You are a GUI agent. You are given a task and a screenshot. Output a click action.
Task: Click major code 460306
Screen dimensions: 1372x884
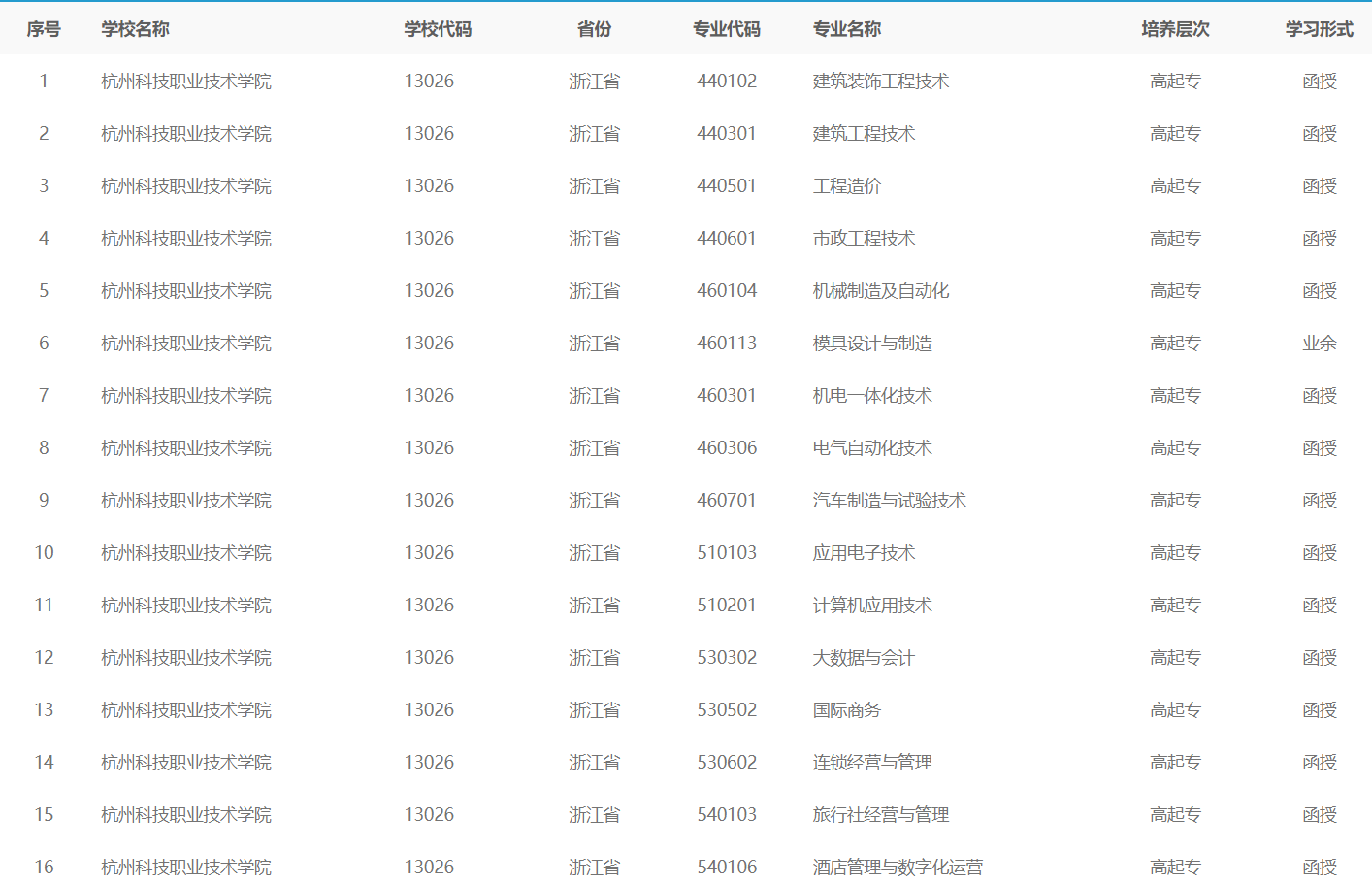(x=726, y=448)
